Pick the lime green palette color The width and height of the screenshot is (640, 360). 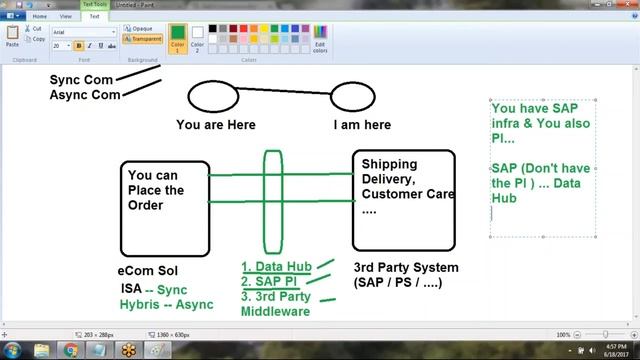[274, 39]
